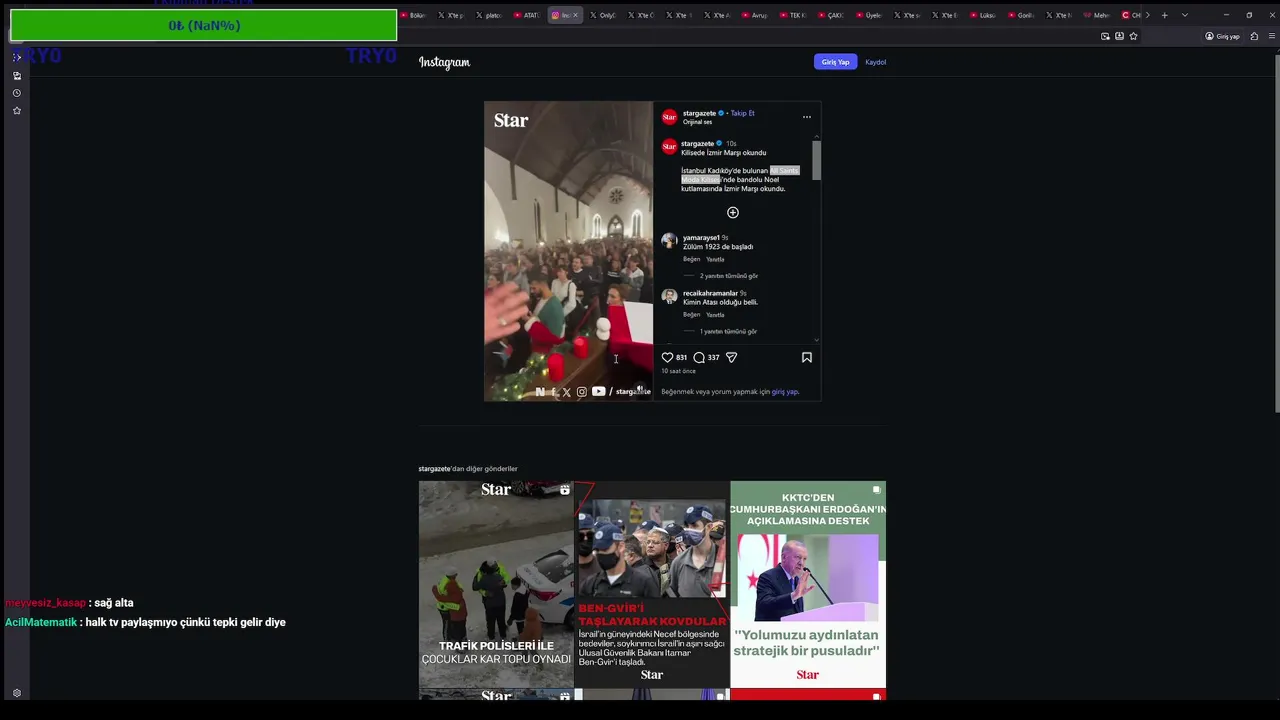Screen dimensions: 1280x720
Task: Switch to the Lüksü browser tab
Action: pos(983,15)
